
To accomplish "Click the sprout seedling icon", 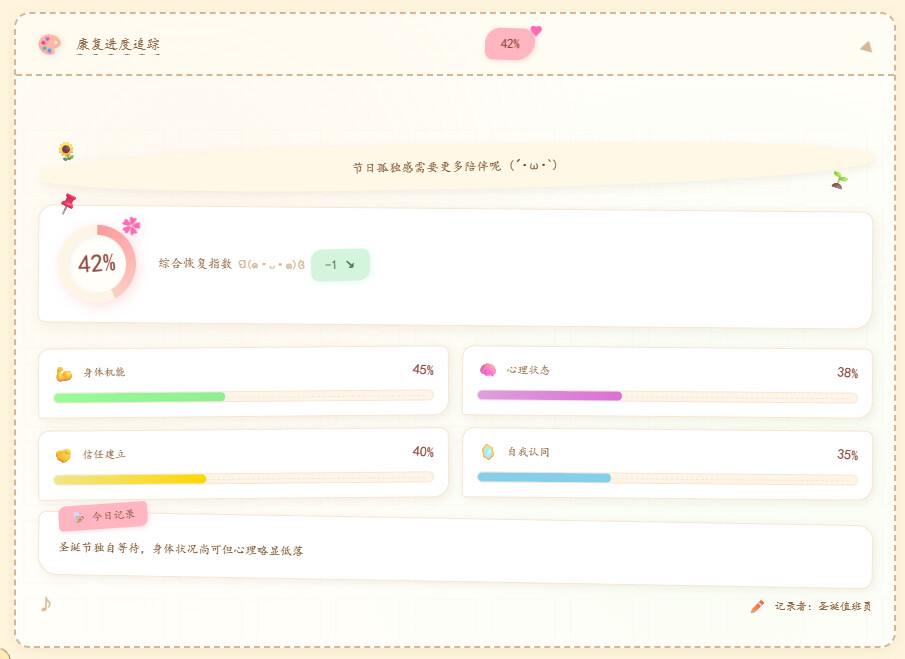I will 839,180.
